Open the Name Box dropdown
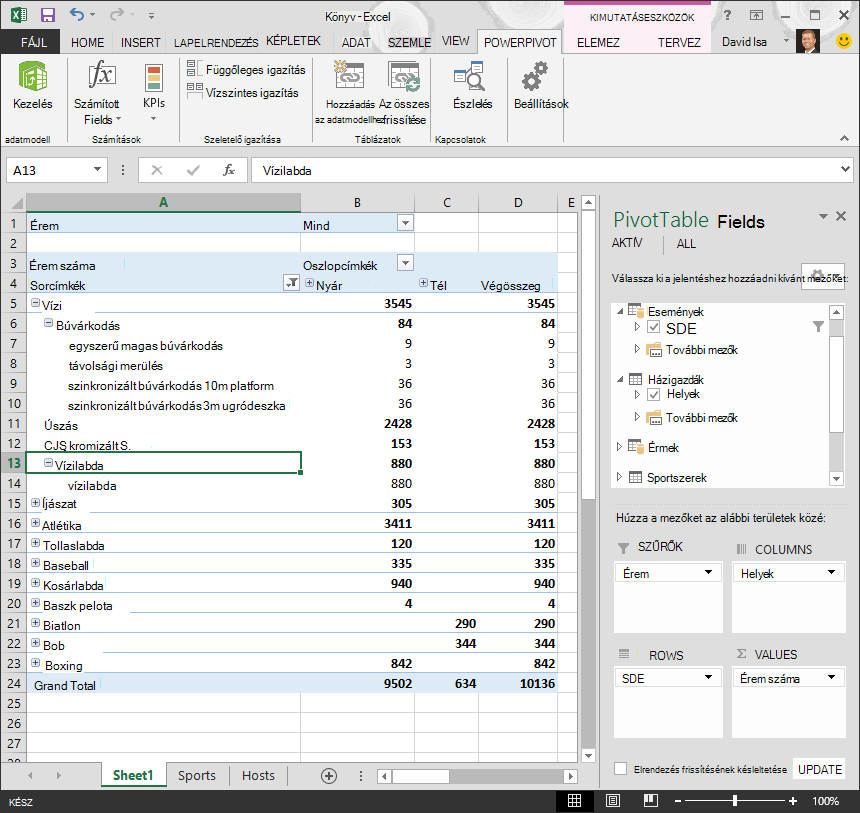 pyautogui.click(x=97, y=170)
